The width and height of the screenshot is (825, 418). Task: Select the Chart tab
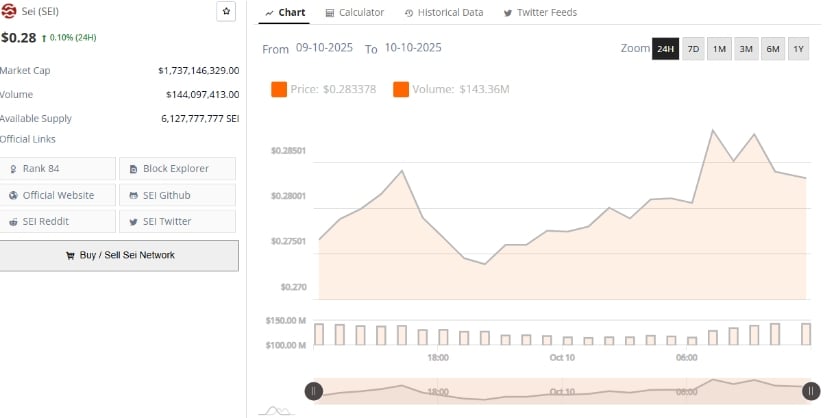pos(285,12)
